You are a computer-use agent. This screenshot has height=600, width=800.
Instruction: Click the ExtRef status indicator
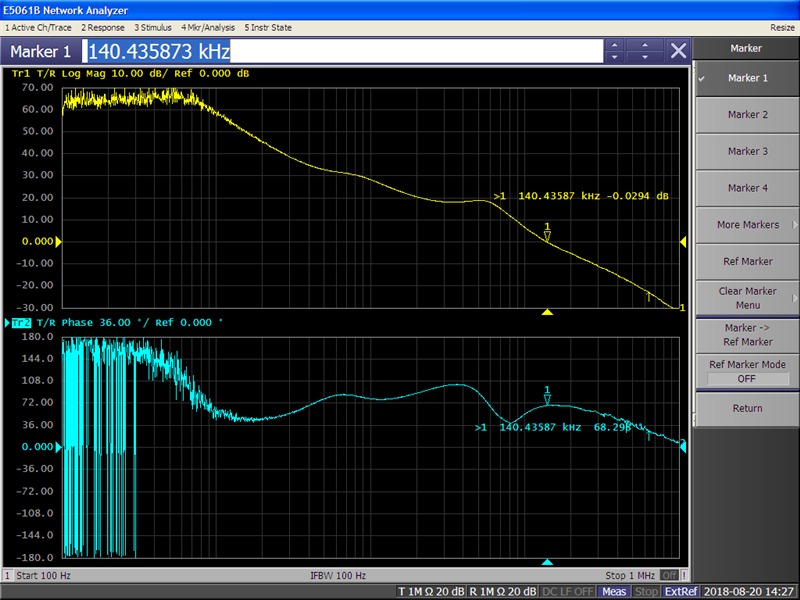pos(681,592)
